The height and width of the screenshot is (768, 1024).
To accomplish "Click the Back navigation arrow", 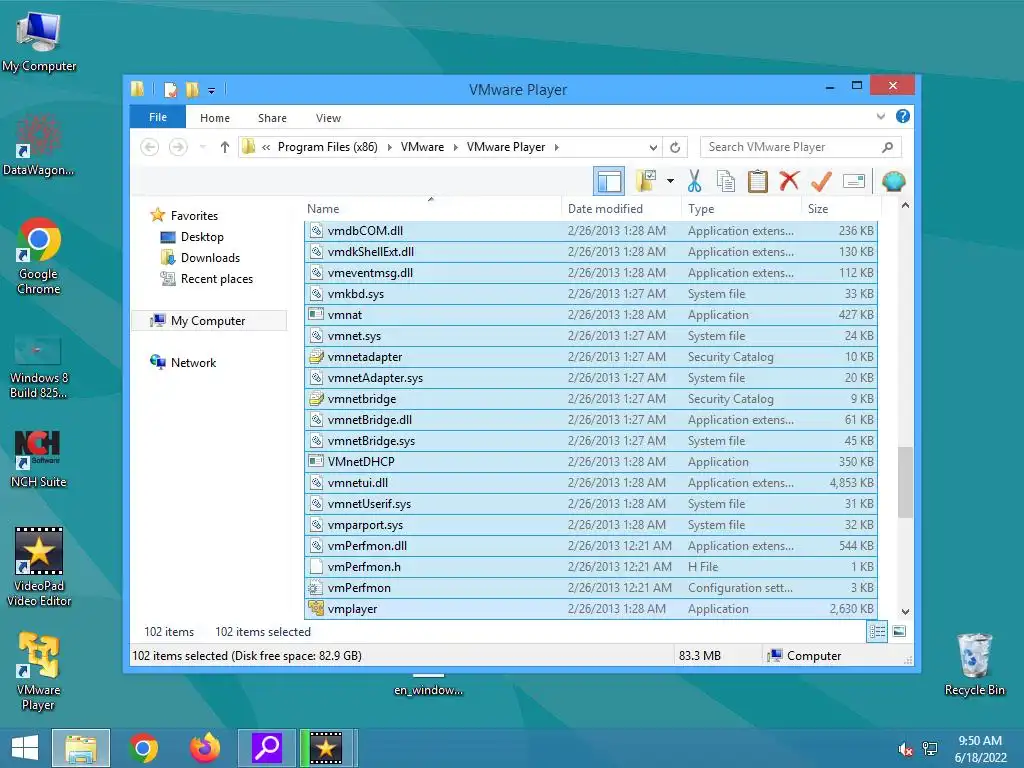I will coord(150,147).
